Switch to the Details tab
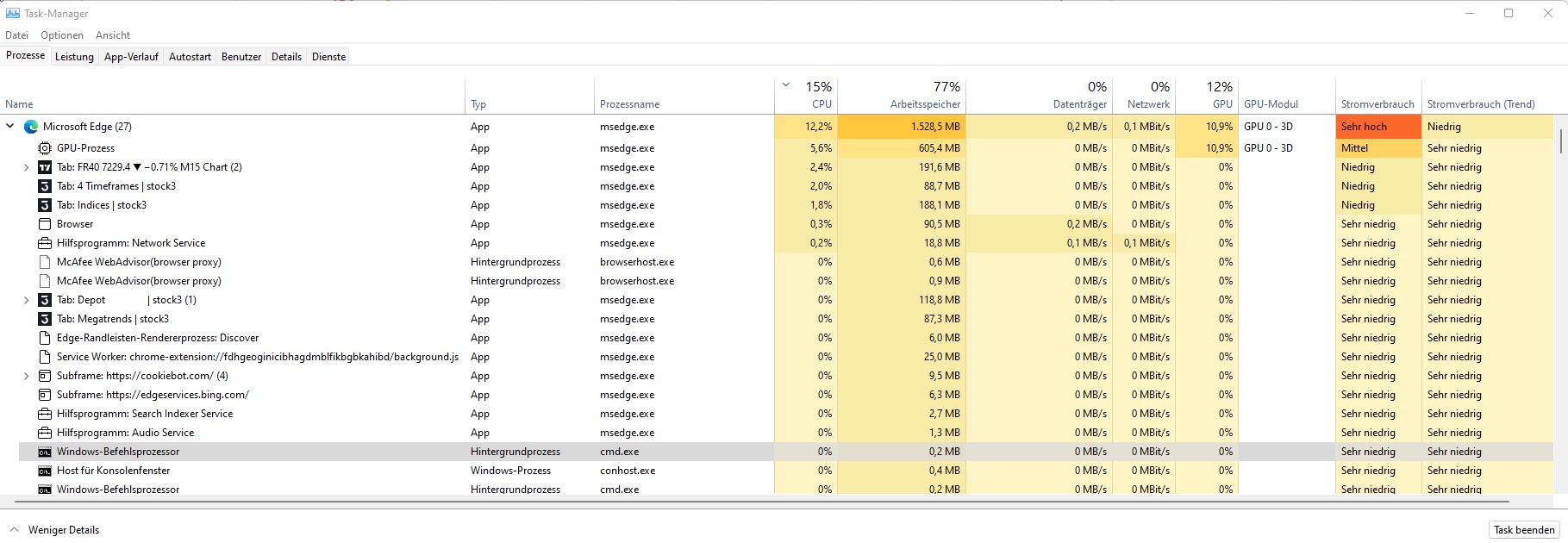The height and width of the screenshot is (543, 1568). pyautogui.click(x=286, y=57)
